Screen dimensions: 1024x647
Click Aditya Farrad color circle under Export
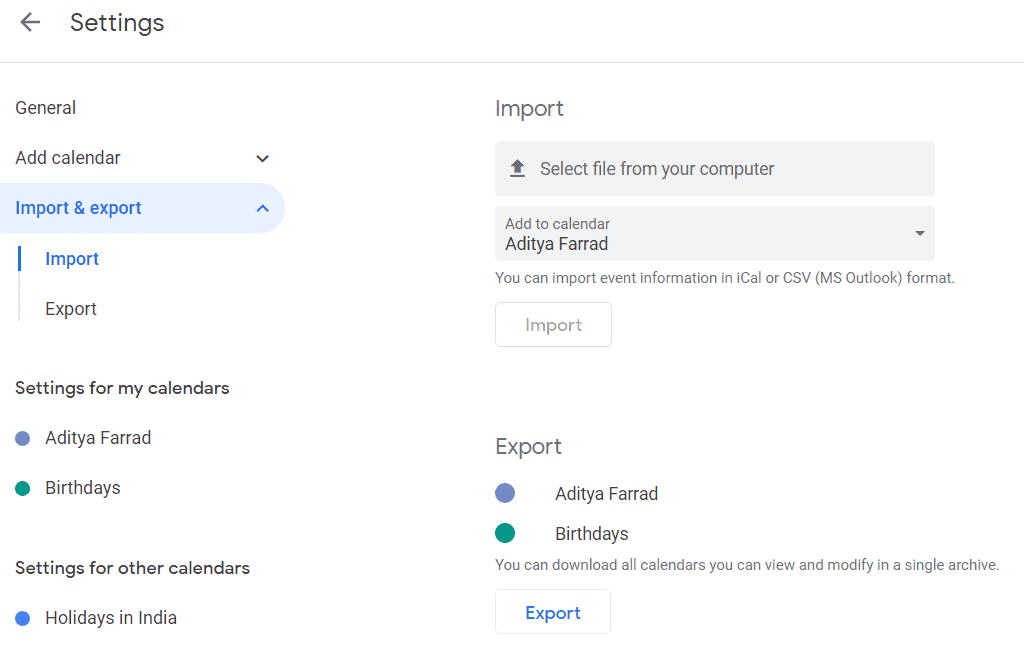[x=505, y=493]
